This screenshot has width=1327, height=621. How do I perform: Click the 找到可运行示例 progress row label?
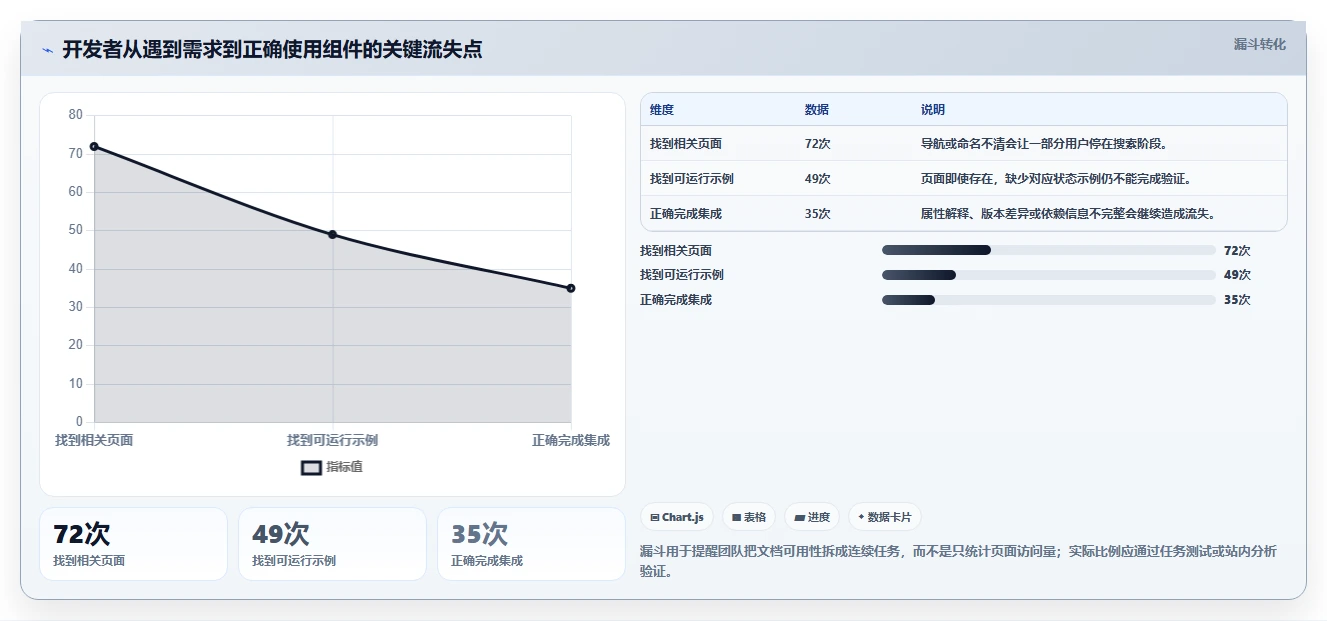coord(682,275)
